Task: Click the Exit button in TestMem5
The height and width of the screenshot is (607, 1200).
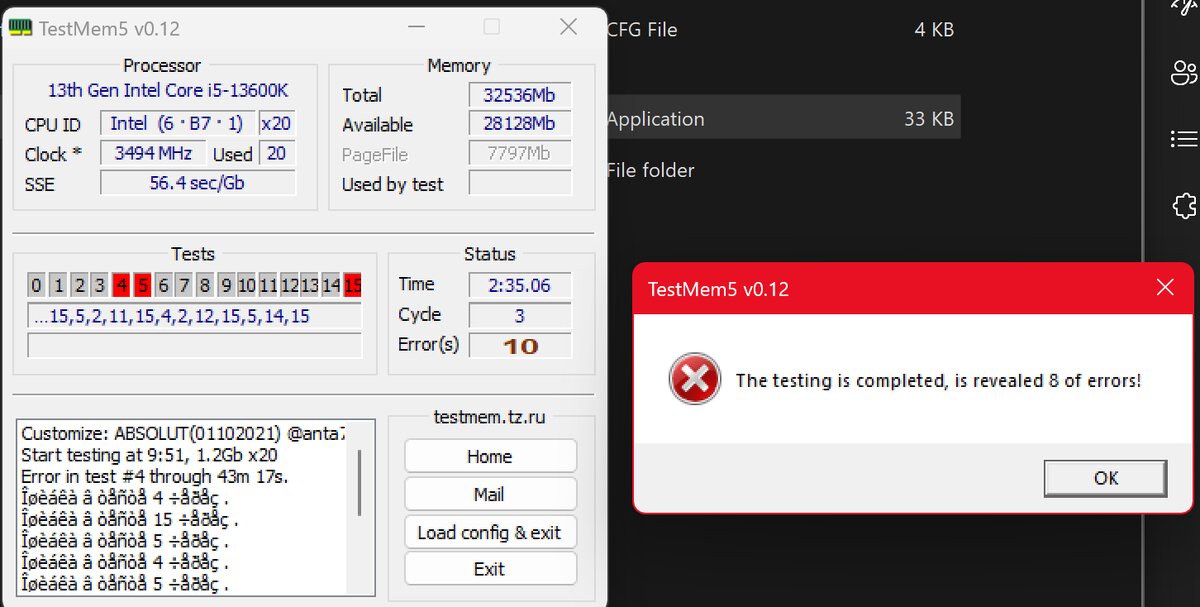Action: [490, 569]
